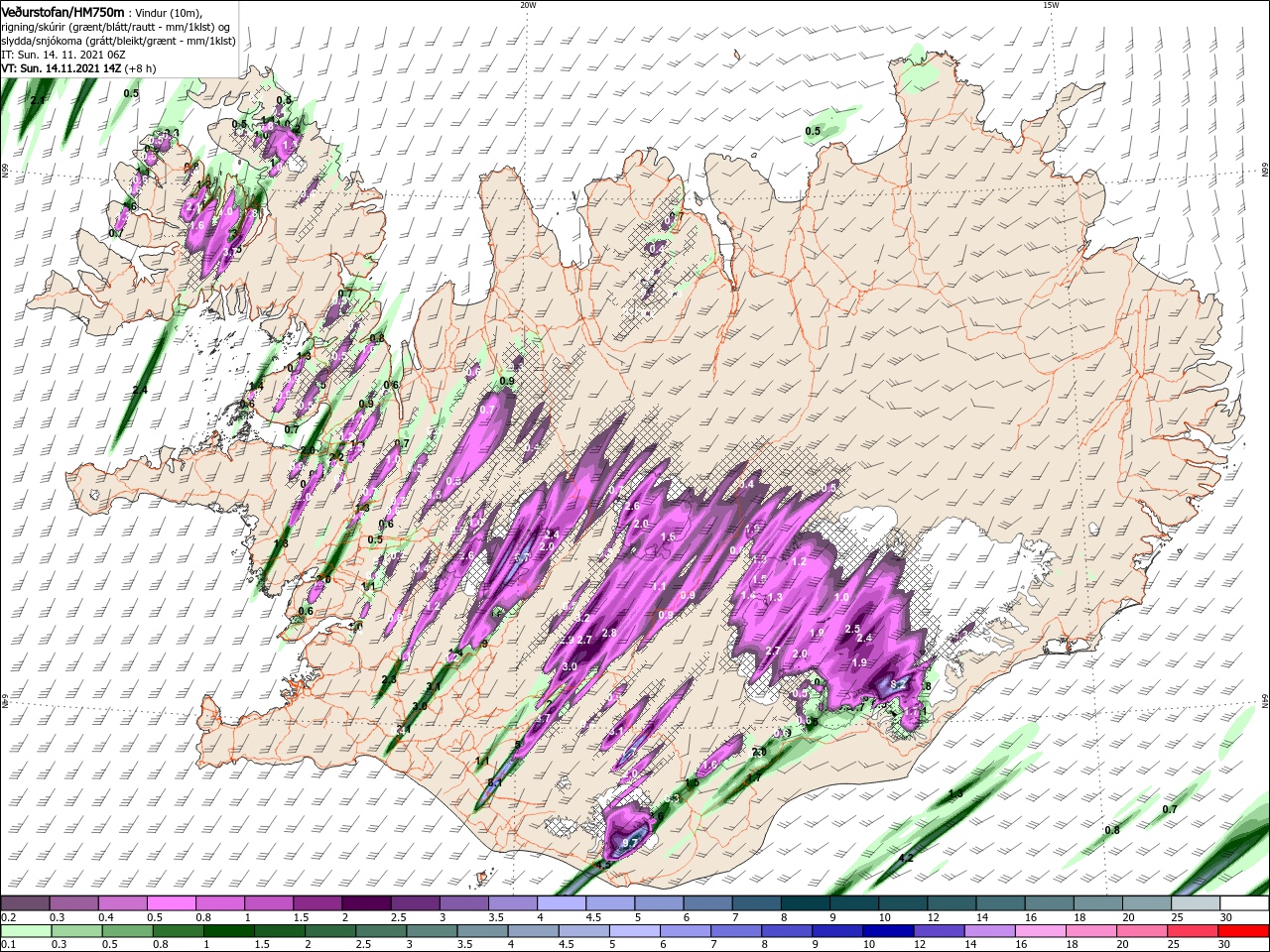This screenshot has height=952, width=1270.
Task: Click upper legend swatch between 0.8 and 1
Action: click(219, 903)
